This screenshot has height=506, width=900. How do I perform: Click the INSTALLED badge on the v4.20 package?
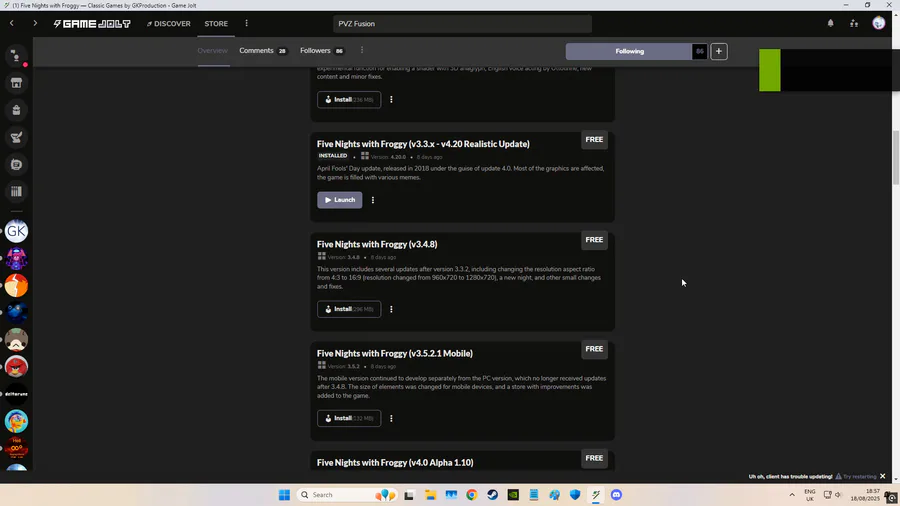333,155
